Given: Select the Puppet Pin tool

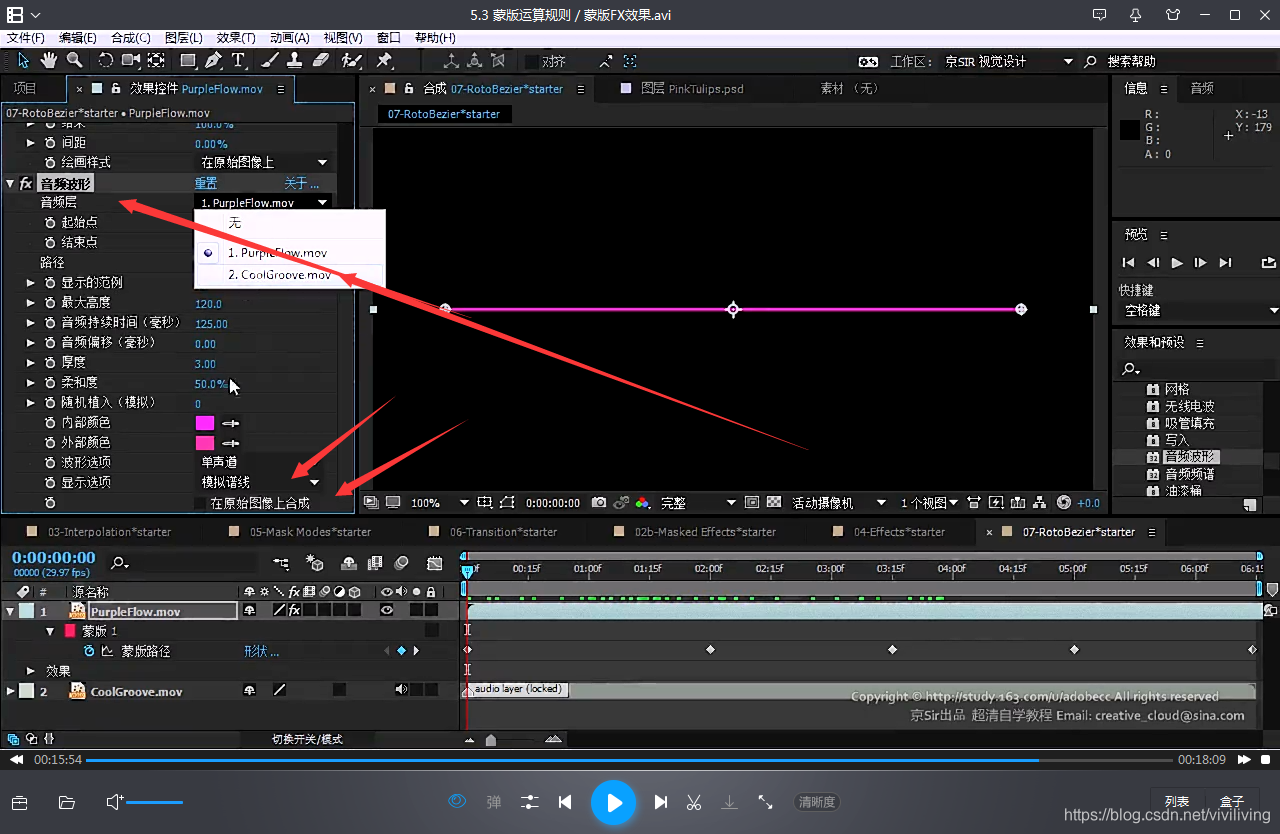Looking at the screenshot, I should coord(384,61).
